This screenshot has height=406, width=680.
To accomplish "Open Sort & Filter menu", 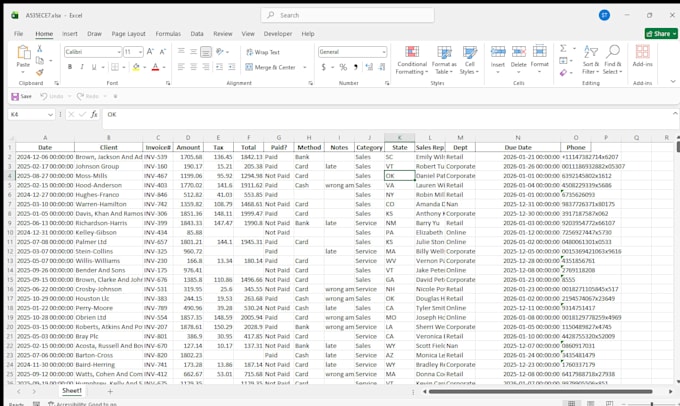I will tap(591, 60).
